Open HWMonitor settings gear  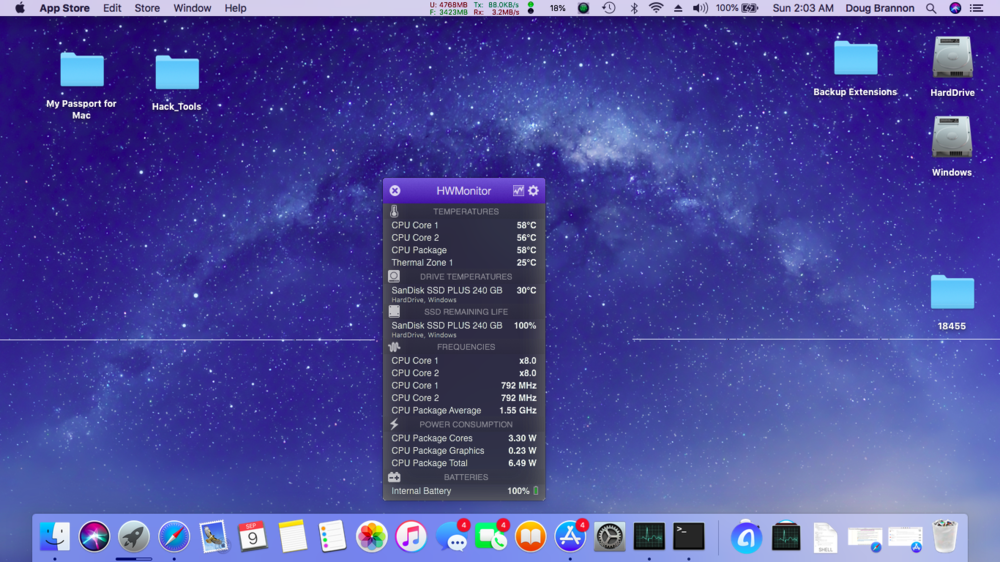pyautogui.click(x=533, y=191)
